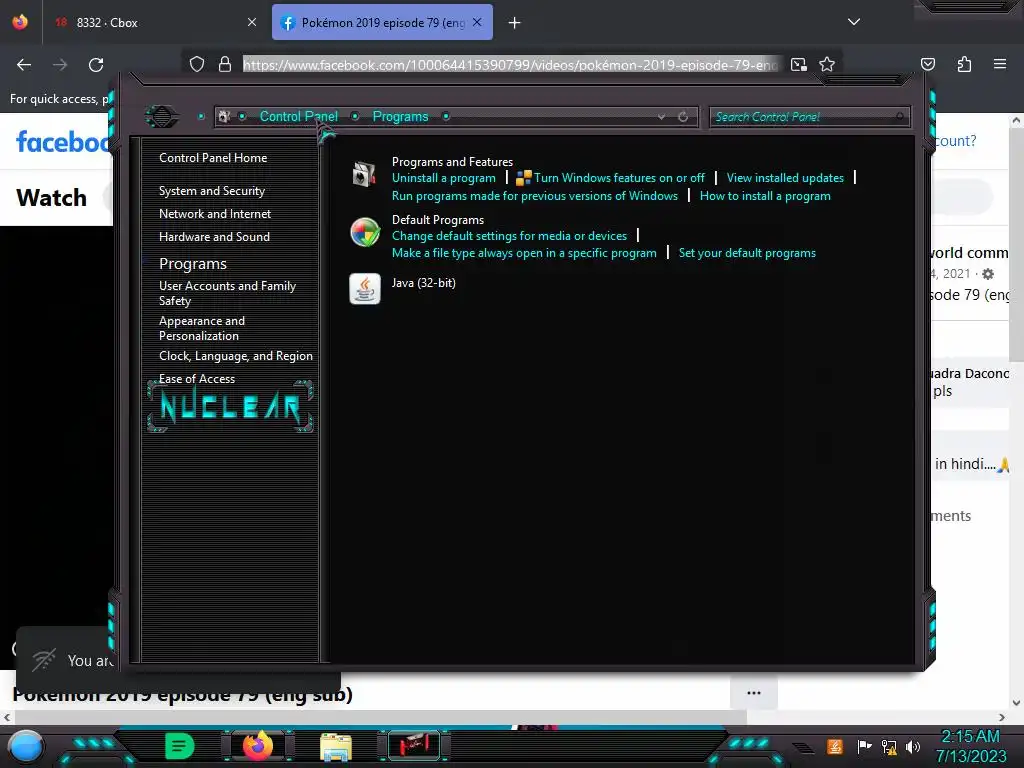Expand the Firefox list all tabs chevron

point(854,22)
